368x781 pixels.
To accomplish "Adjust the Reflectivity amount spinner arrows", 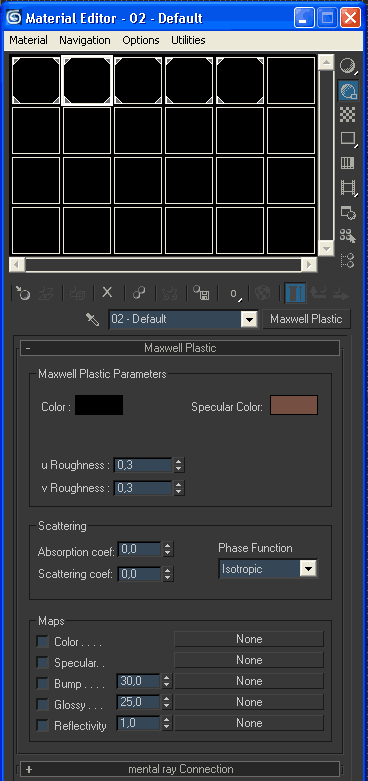I will (167, 723).
